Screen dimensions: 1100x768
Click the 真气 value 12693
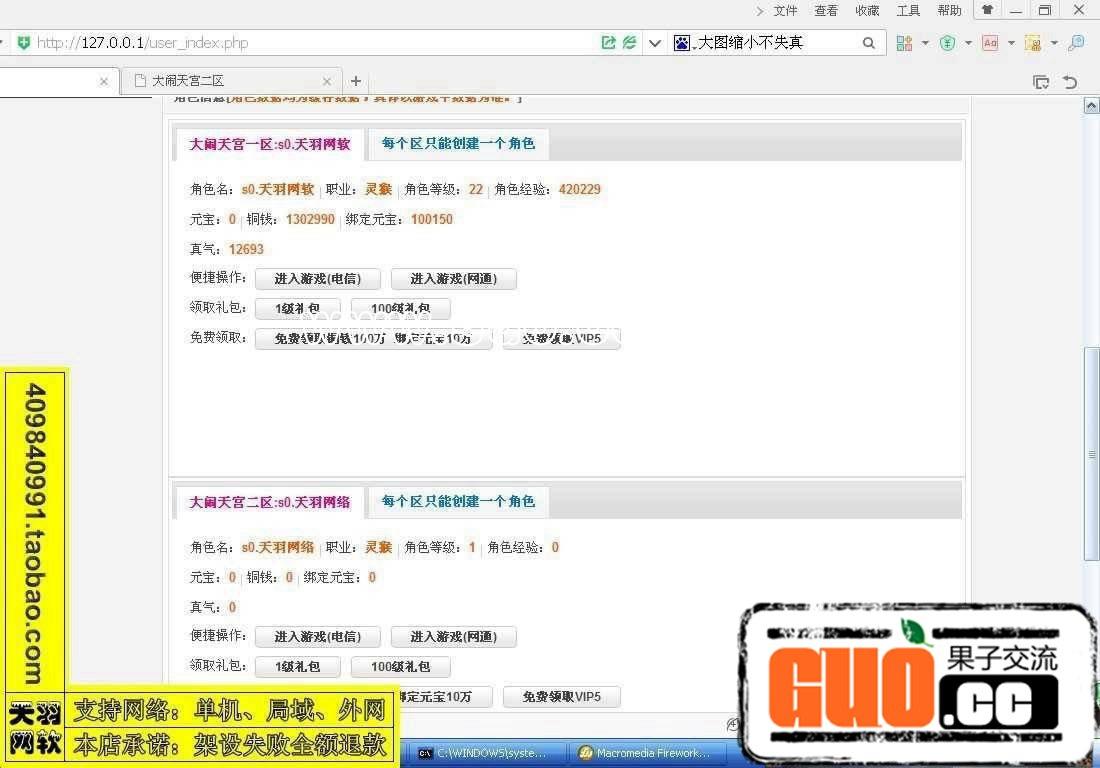click(x=246, y=250)
